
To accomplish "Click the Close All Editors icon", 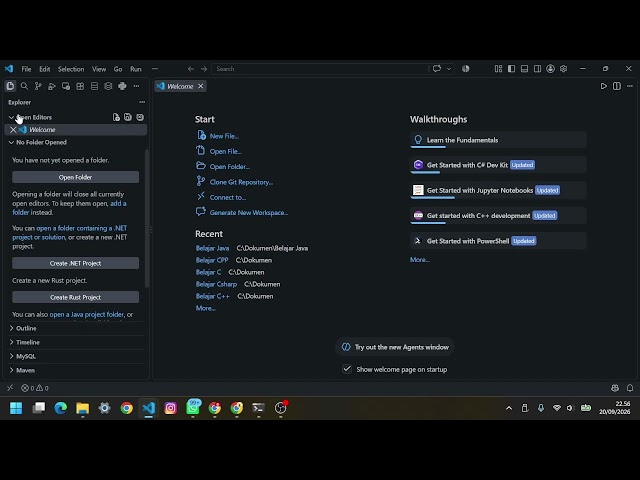I will [140, 117].
